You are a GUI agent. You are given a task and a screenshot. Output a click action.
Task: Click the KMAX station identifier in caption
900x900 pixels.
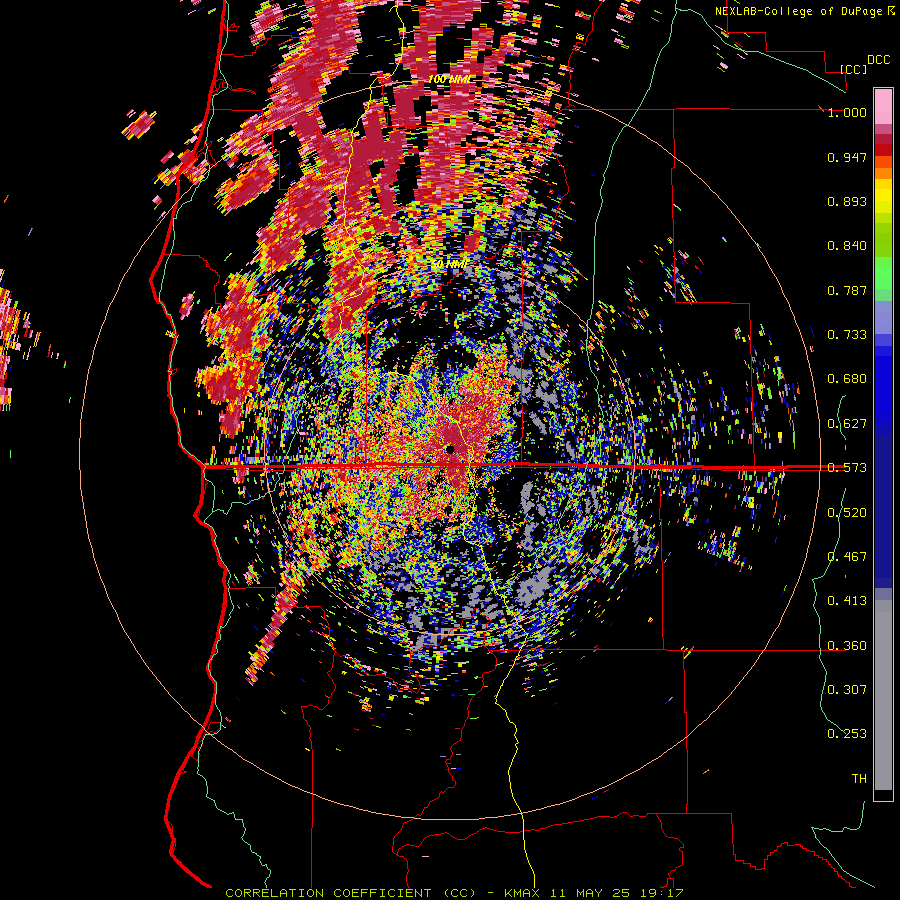(x=522, y=893)
